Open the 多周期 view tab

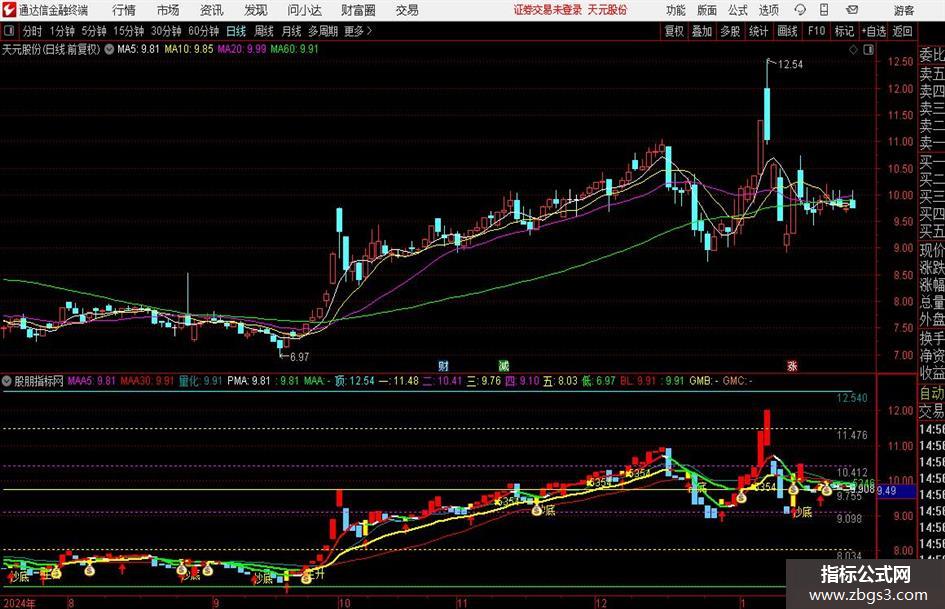(x=323, y=31)
